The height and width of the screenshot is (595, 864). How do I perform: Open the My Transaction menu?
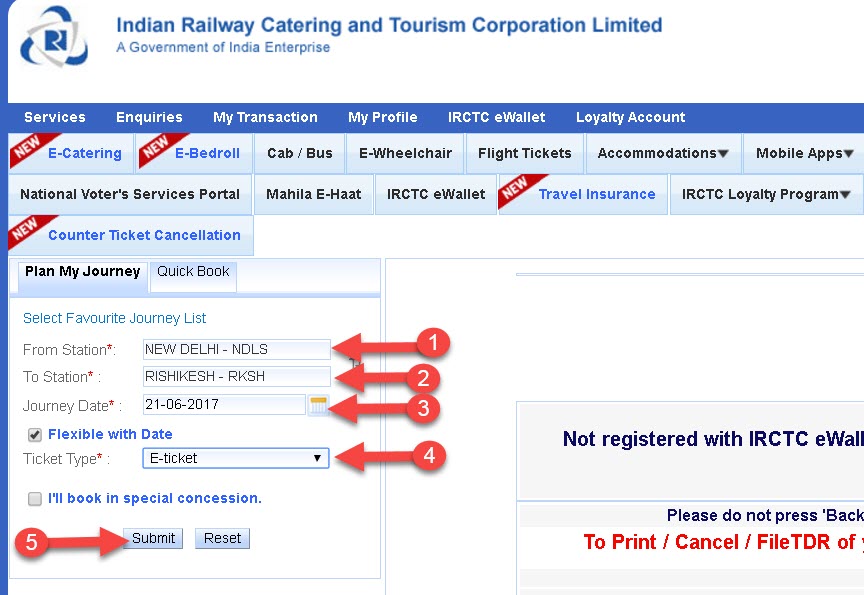point(265,117)
